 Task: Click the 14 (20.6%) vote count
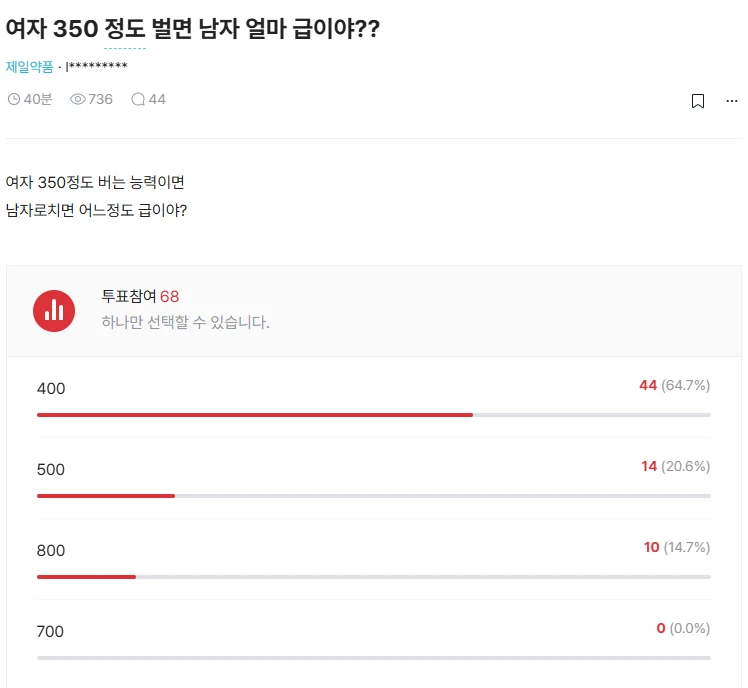tap(675, 466)
